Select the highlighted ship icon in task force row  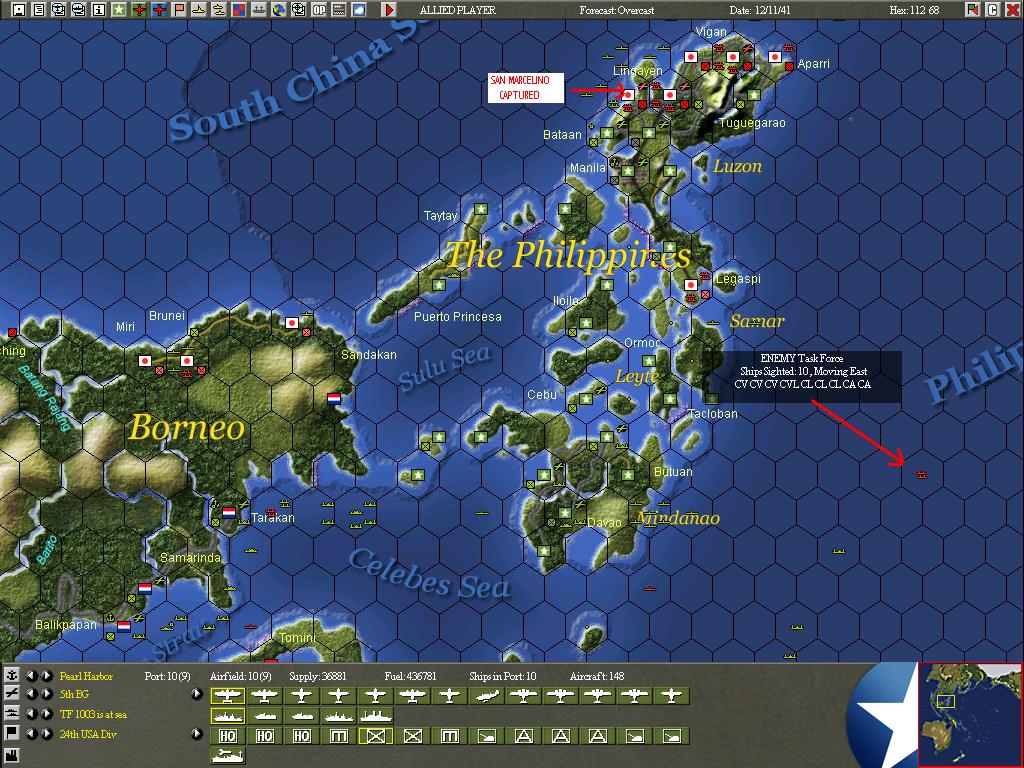[228, 716]
